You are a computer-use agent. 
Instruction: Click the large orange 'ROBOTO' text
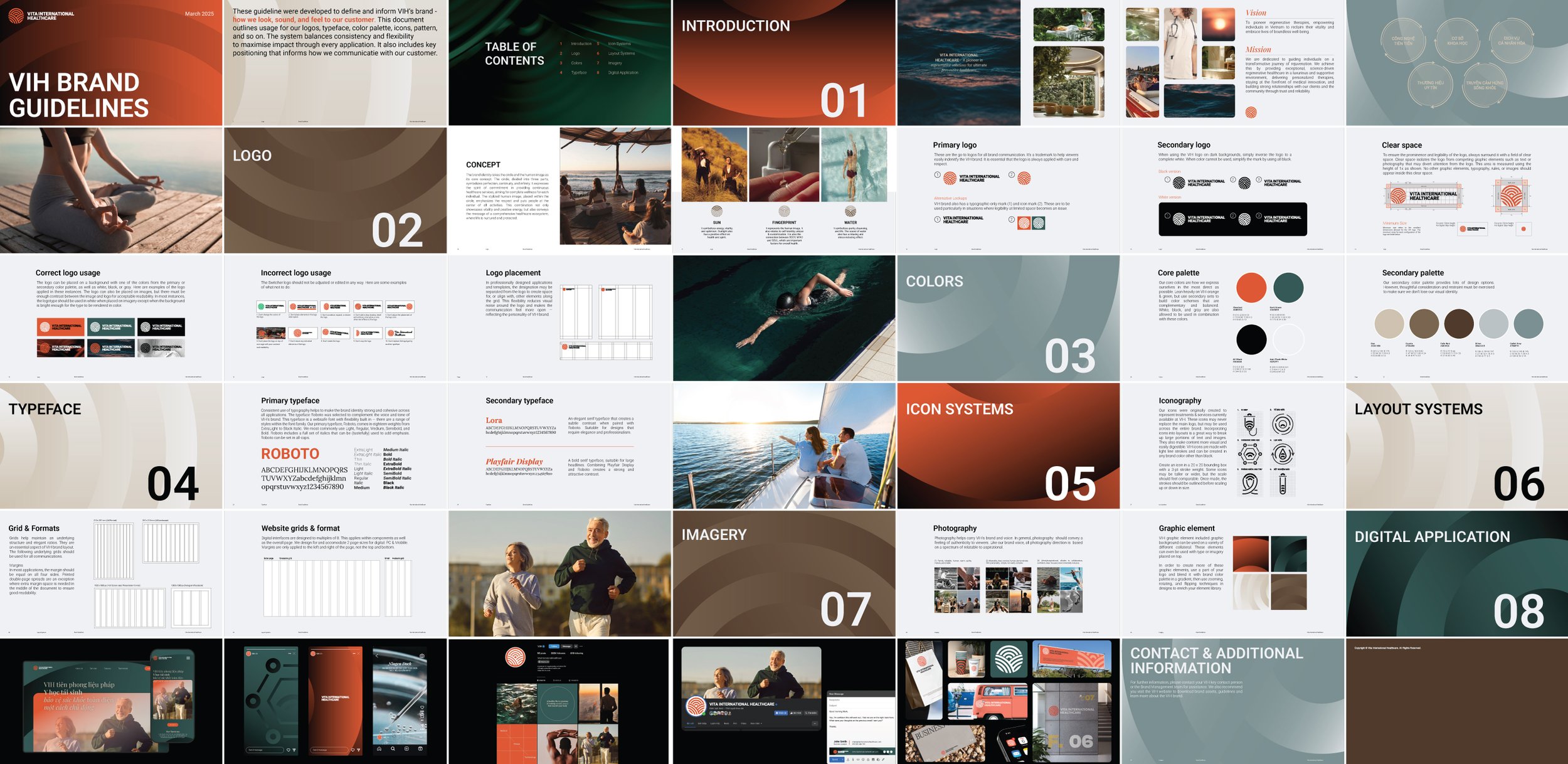pyautogui.click(x=290, y=454)
